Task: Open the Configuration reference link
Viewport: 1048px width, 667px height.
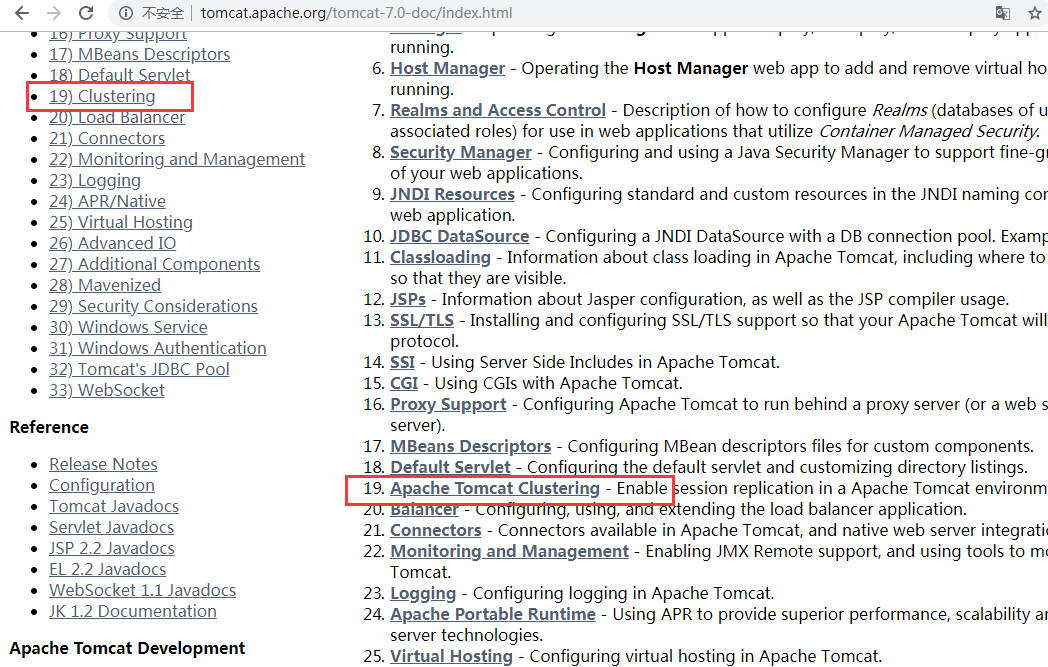Action: 102,485
